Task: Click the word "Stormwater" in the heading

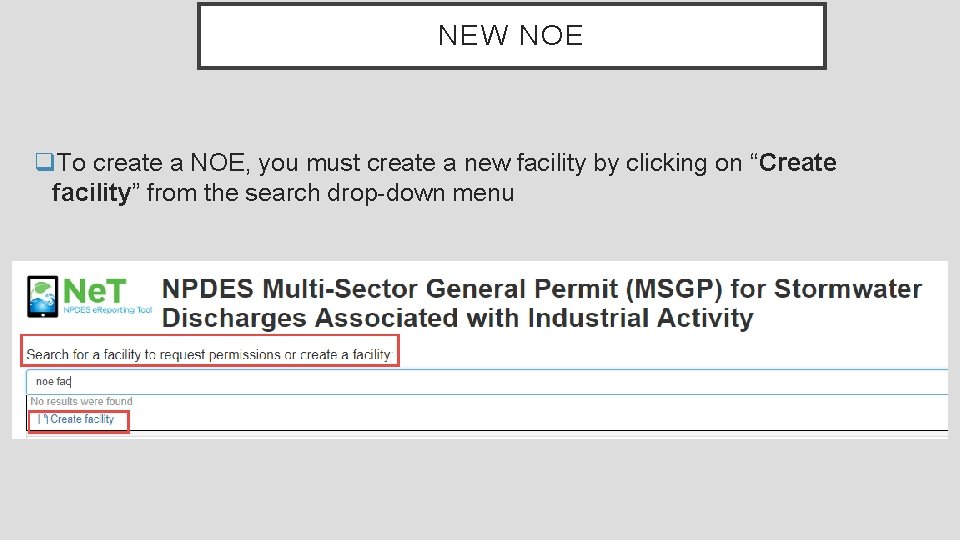Action: point(848,289)
